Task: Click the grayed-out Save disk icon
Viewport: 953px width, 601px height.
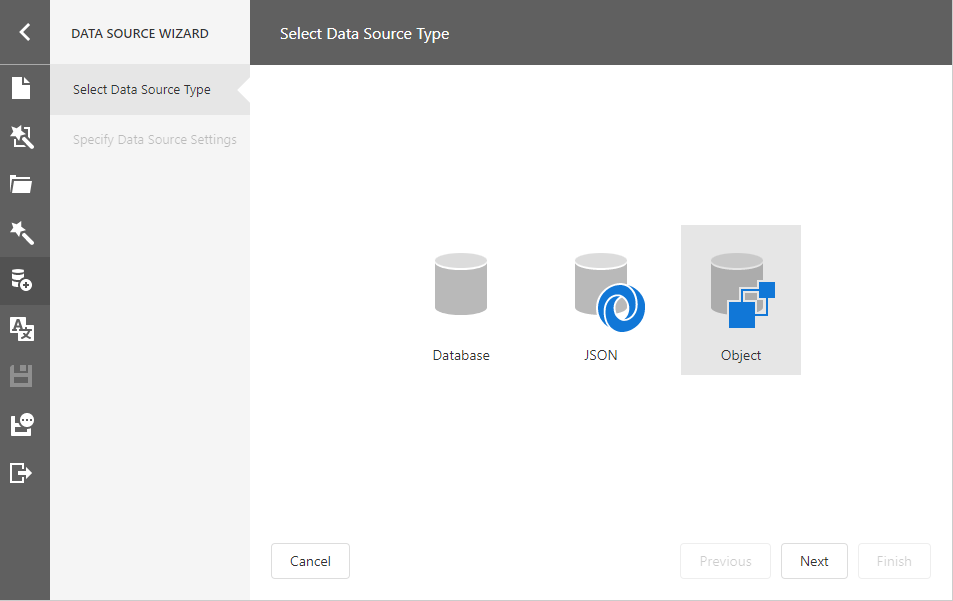Action: 22,376
